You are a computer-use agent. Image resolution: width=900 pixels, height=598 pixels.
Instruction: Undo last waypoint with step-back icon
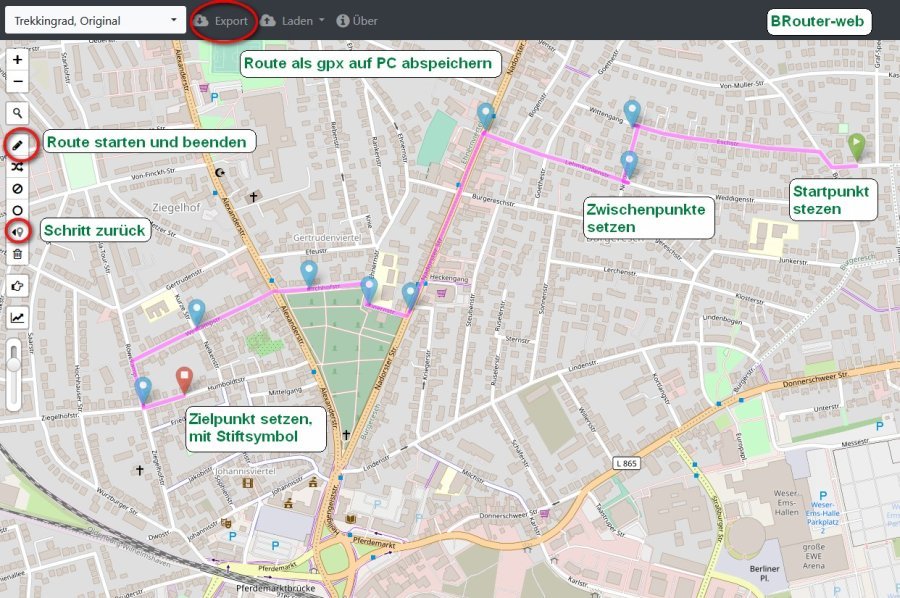pos(17,232)
